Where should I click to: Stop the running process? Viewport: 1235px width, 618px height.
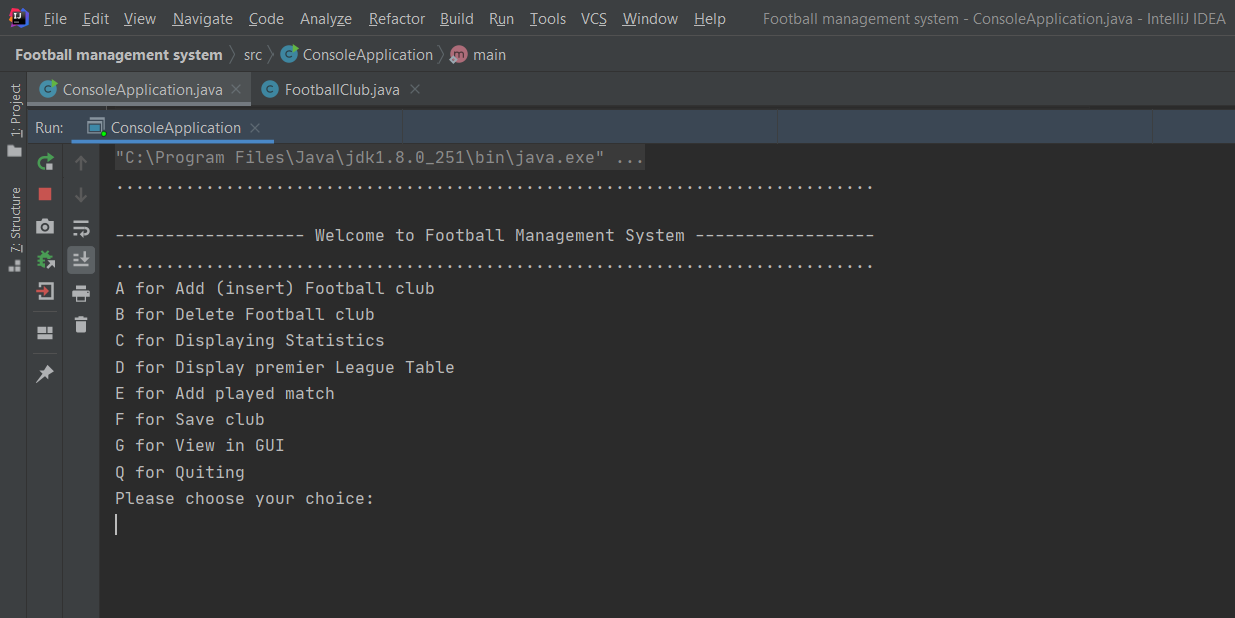45,194
